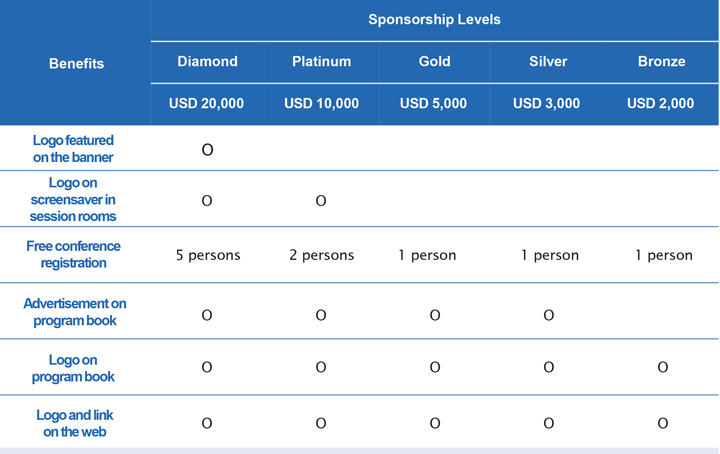Select the USD 2,000 price cell
720x454 pixels.
[x=660, y=103]
